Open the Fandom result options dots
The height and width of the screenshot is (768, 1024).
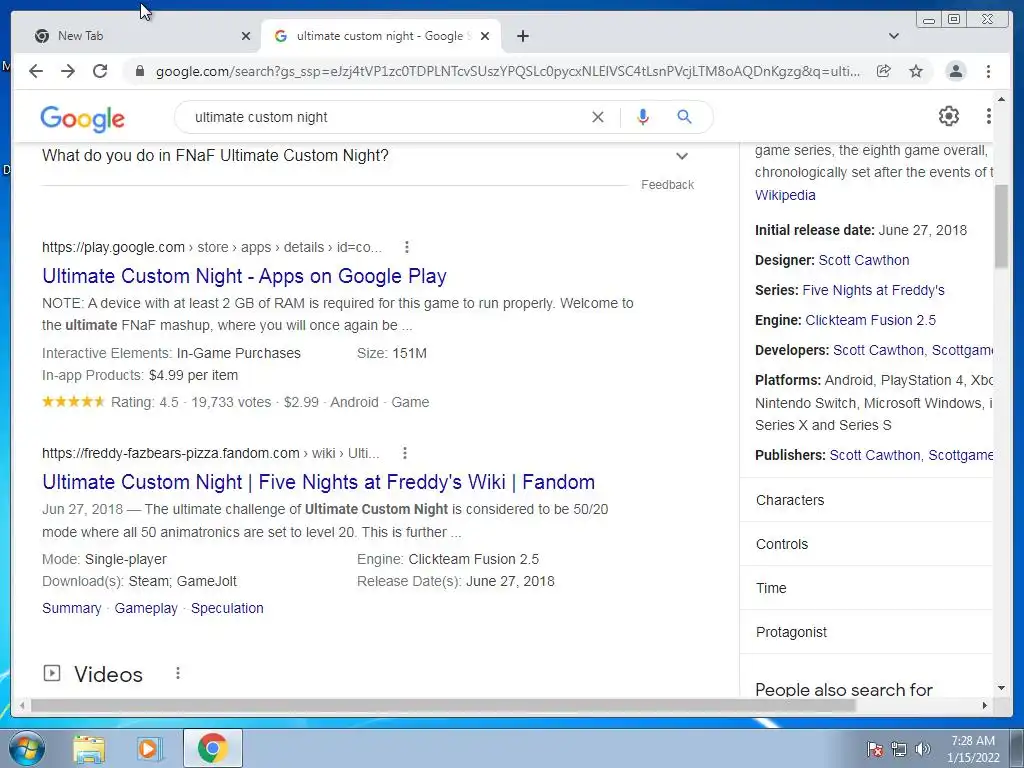(405, 453)
